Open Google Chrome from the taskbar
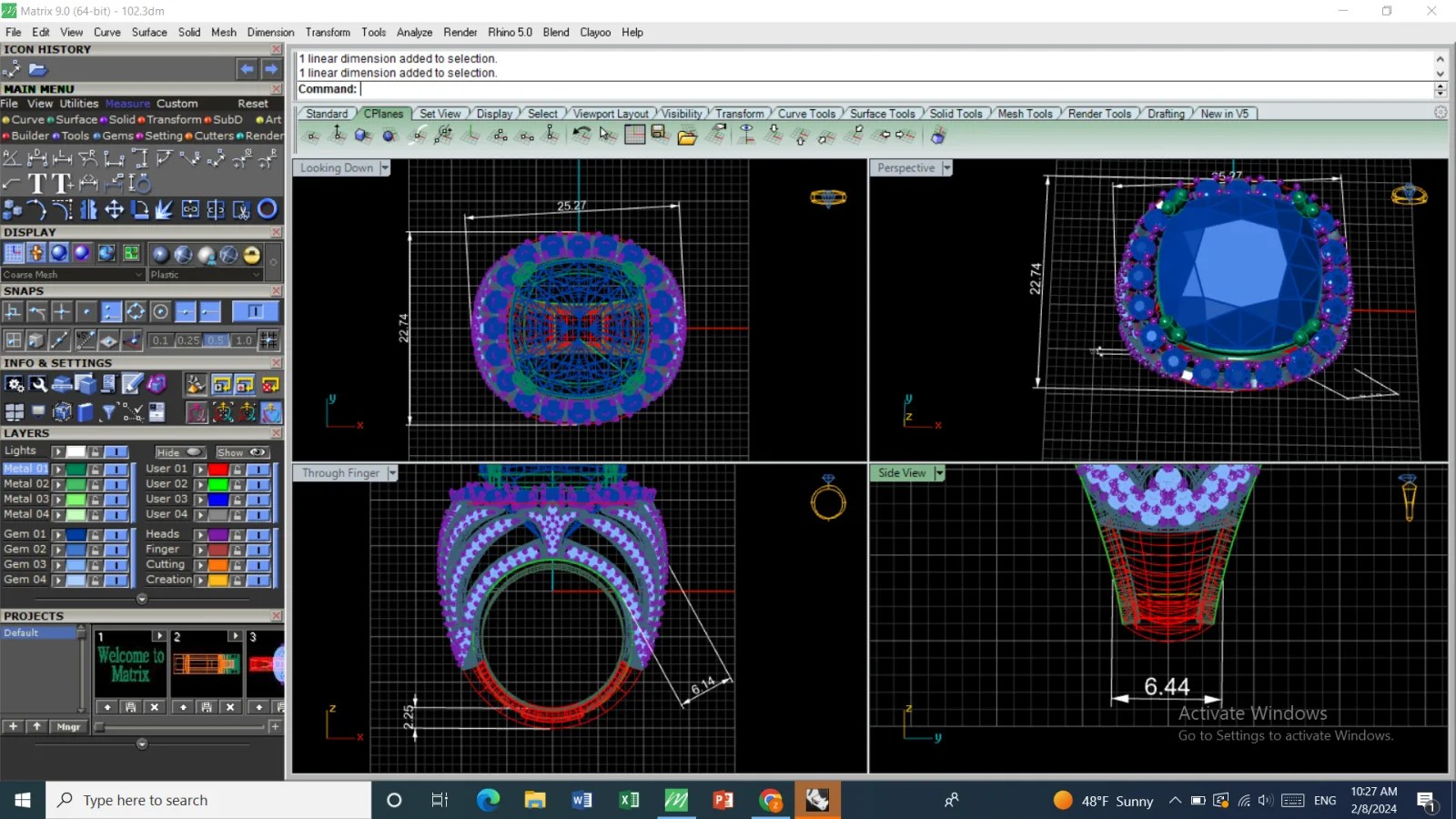The width and height of the screenshot is (1456, 819). pos(771,801)
